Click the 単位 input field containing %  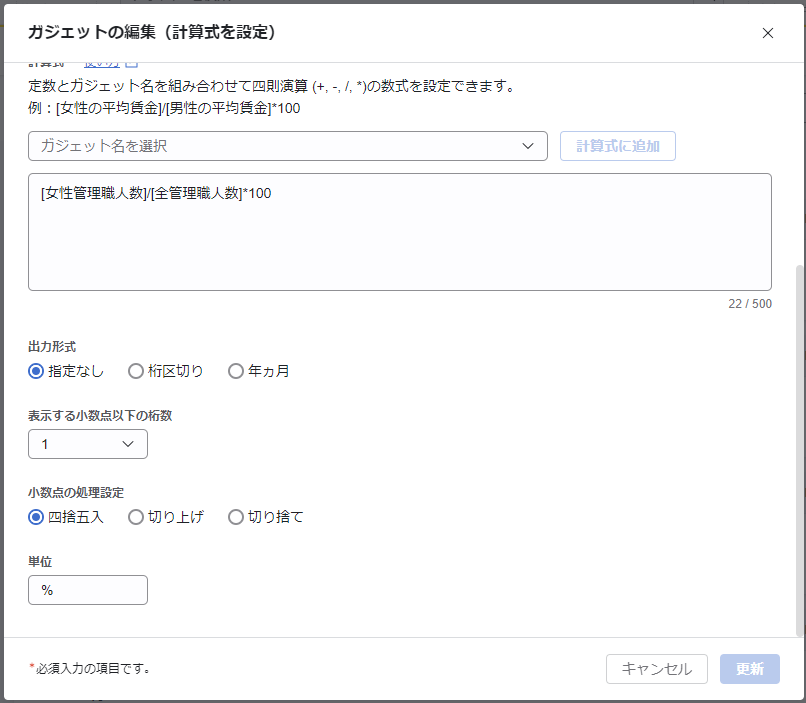[87, 590]
